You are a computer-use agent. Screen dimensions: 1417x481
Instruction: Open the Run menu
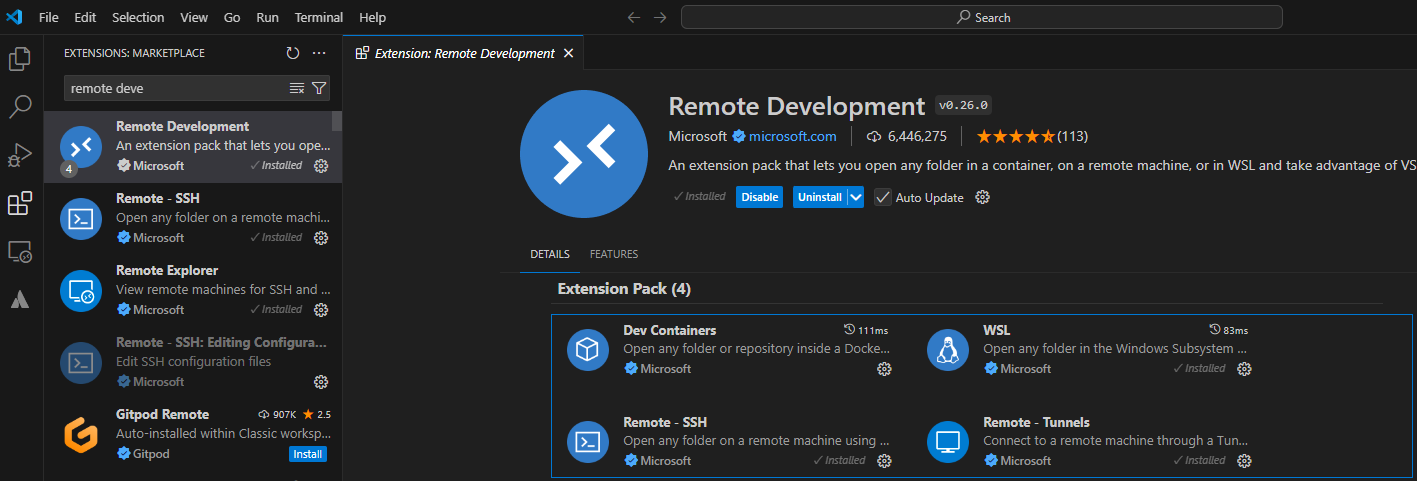point(267,17)
